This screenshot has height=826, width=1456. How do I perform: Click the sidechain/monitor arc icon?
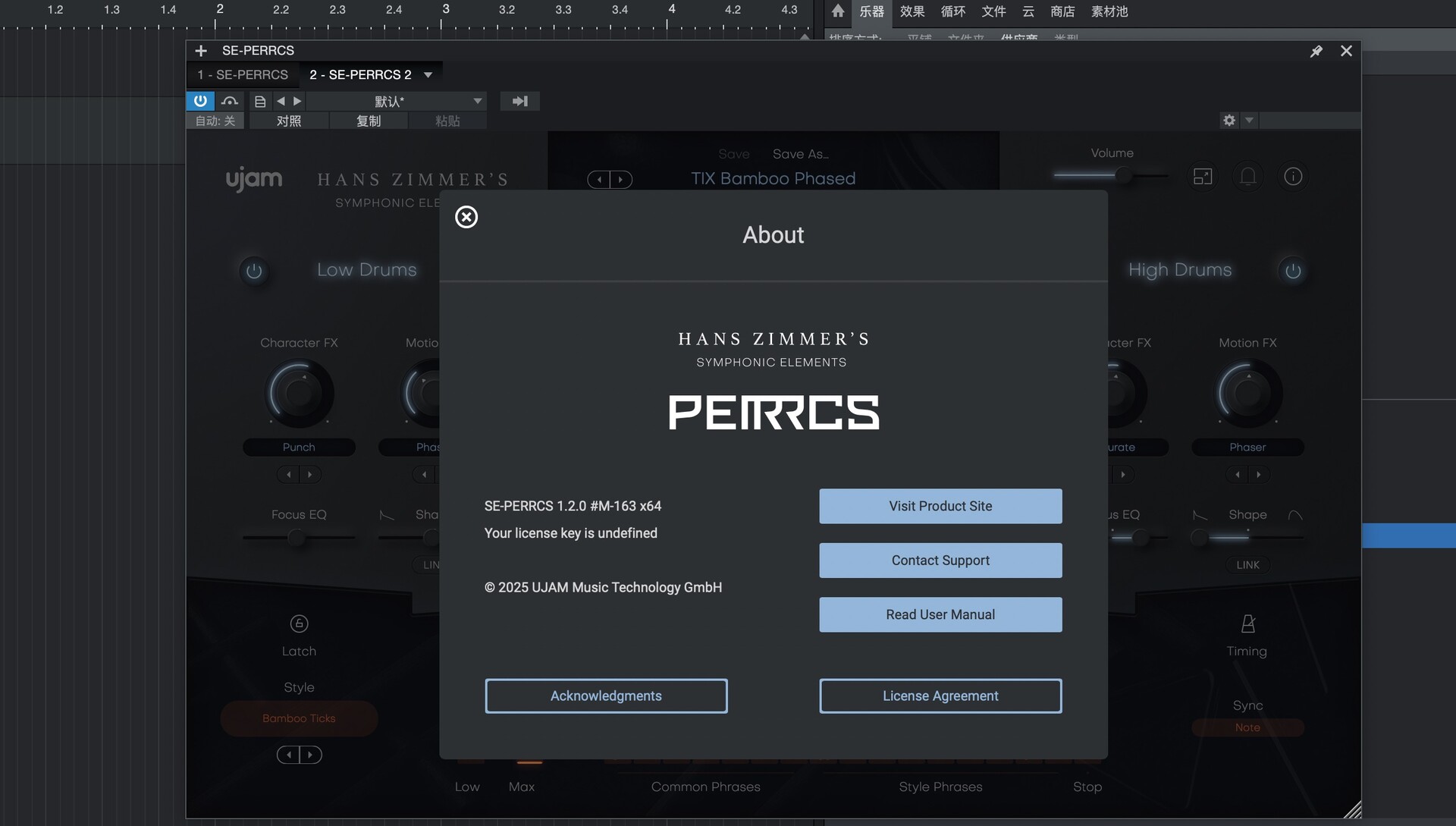click(x=230, y=101)
